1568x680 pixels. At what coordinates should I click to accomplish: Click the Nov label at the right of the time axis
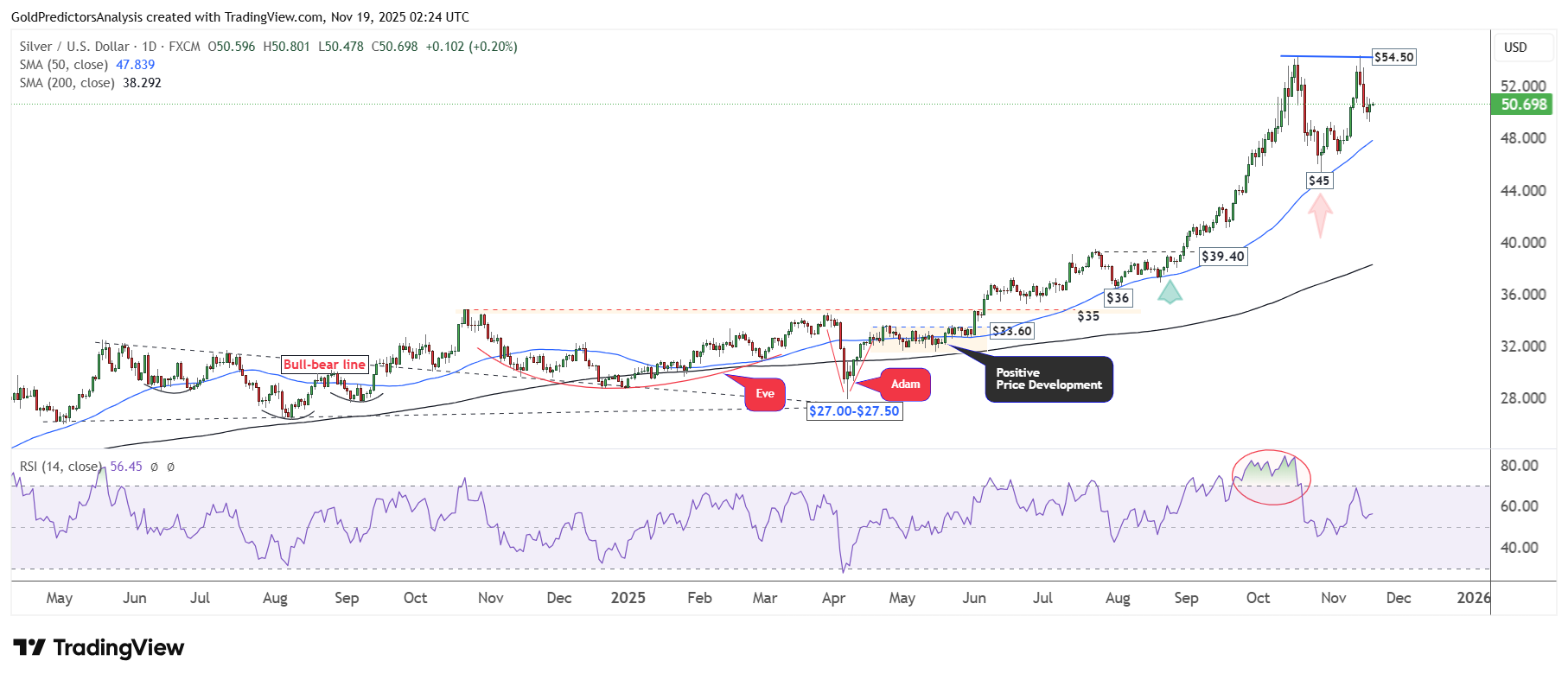tap(1333, 598)
